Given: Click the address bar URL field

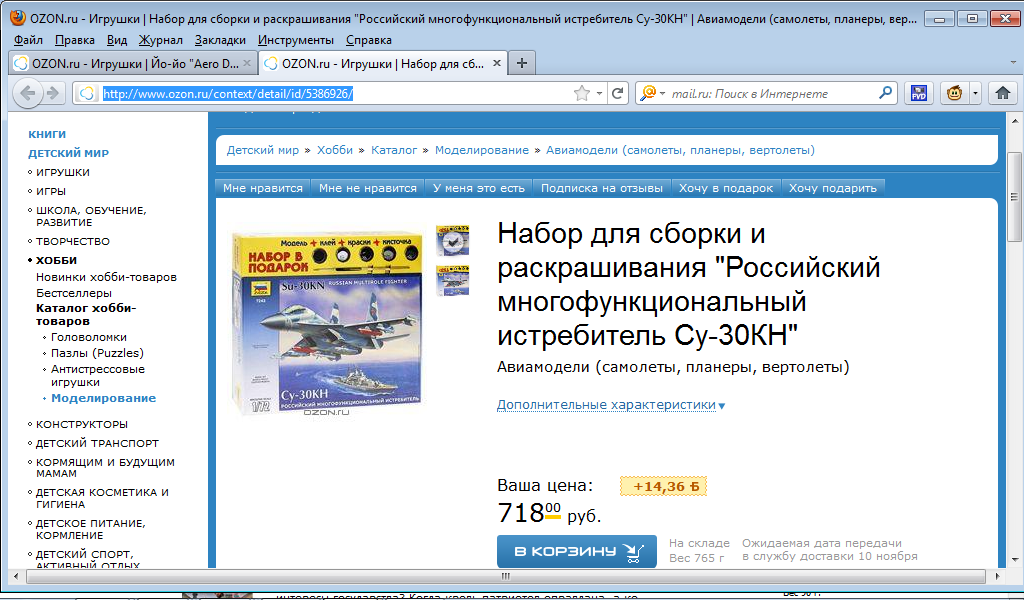Looking at the screenshot, I should [x=336, y=93].
